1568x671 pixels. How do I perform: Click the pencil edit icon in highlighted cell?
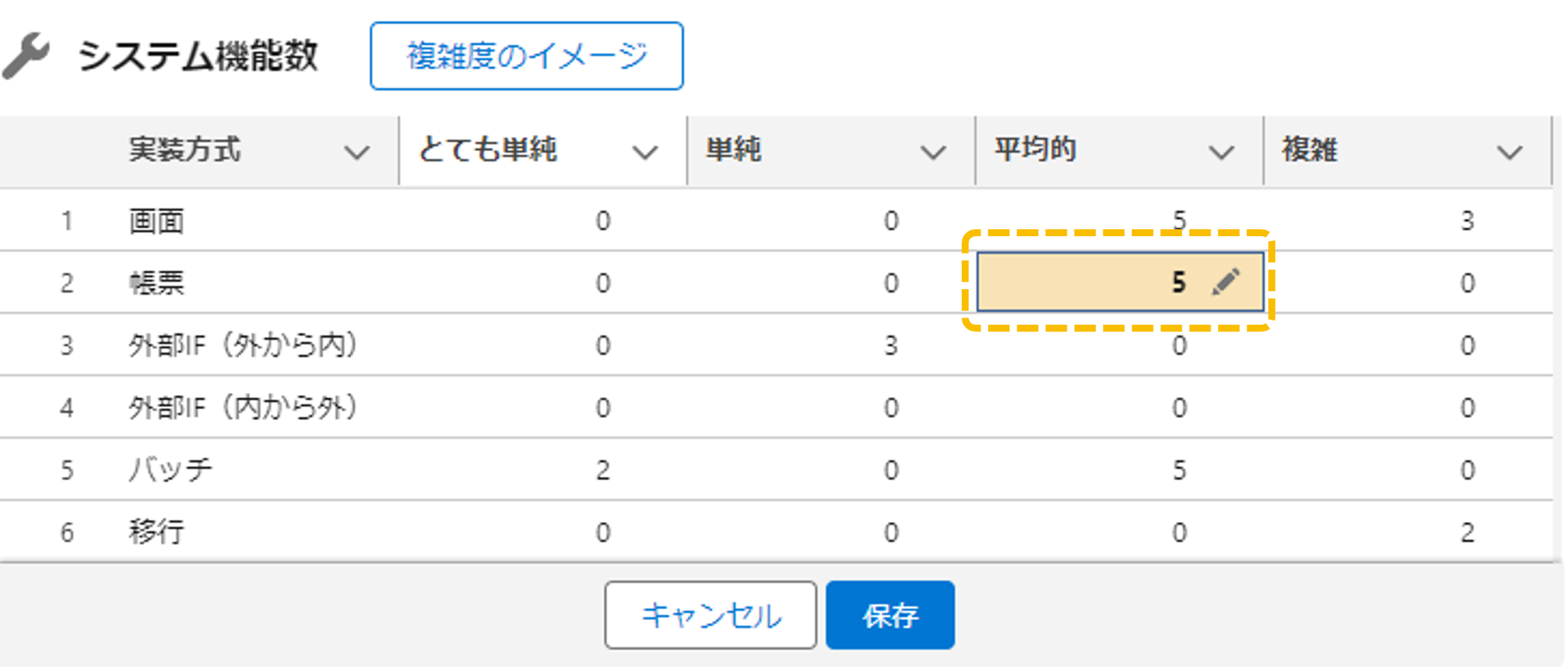(x=1226, y=282)
